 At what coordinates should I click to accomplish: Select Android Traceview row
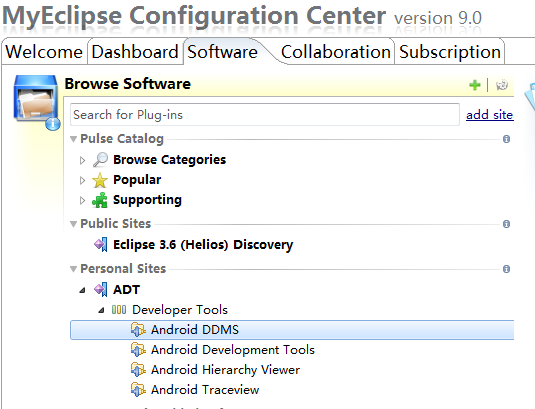[x=205, y=390]
